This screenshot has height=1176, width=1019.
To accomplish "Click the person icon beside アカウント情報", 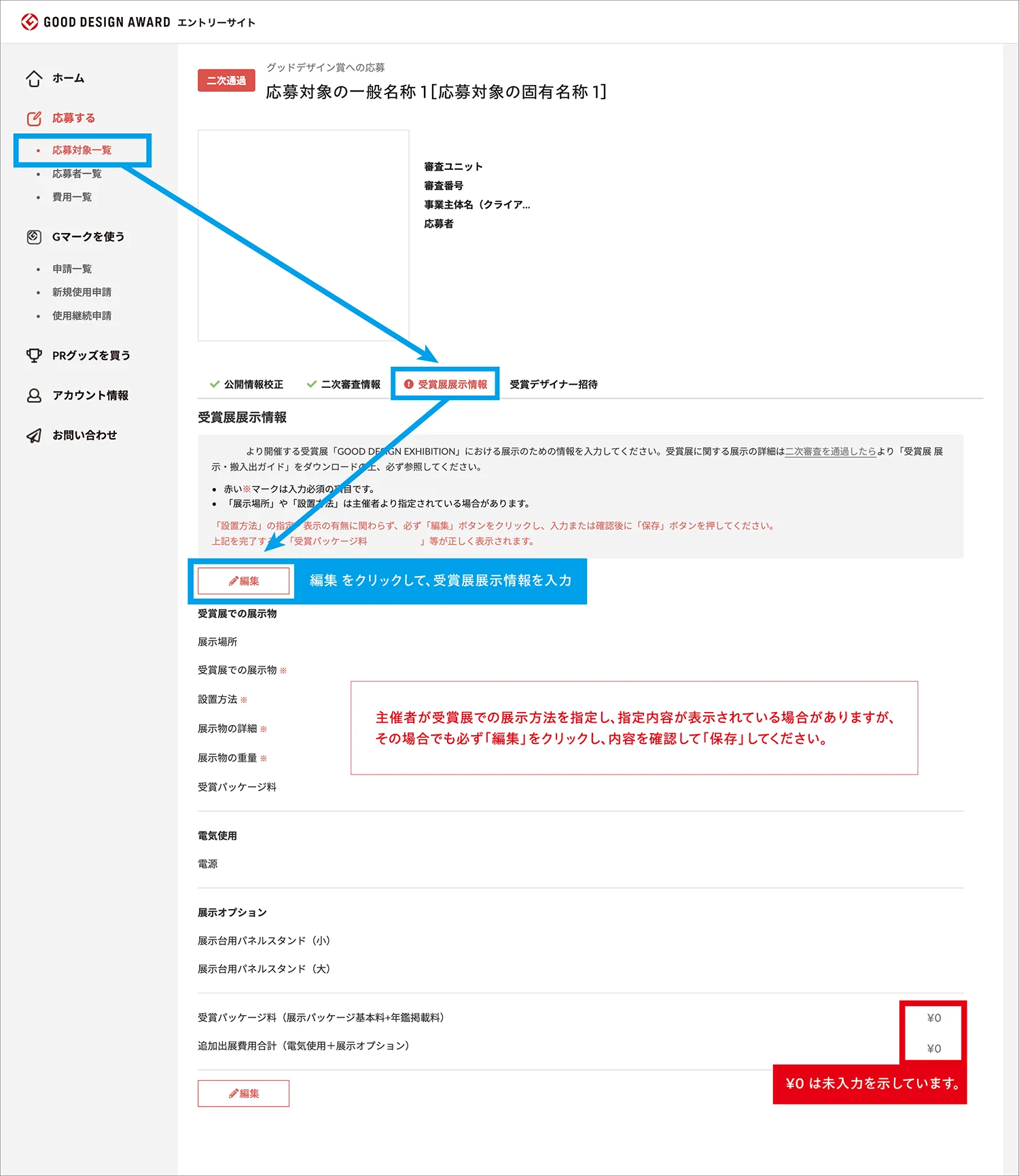I will point(34,395).
